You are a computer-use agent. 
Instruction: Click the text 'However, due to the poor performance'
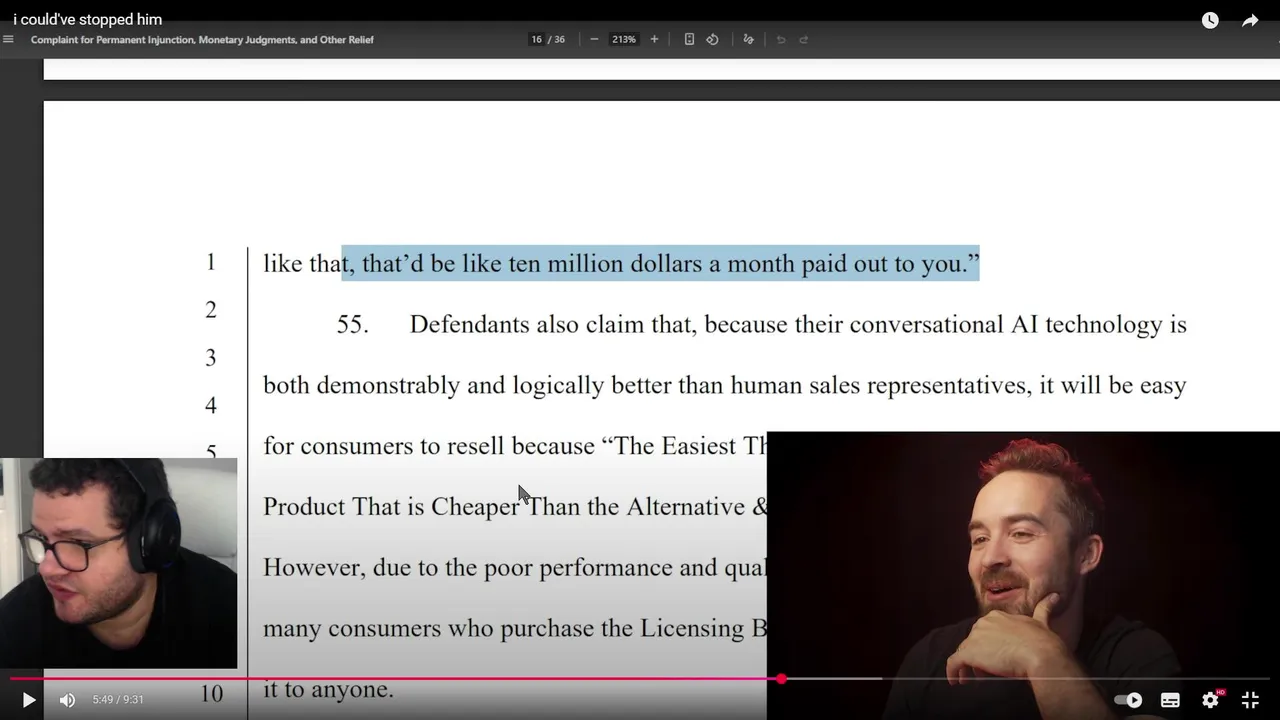(446, 568)
